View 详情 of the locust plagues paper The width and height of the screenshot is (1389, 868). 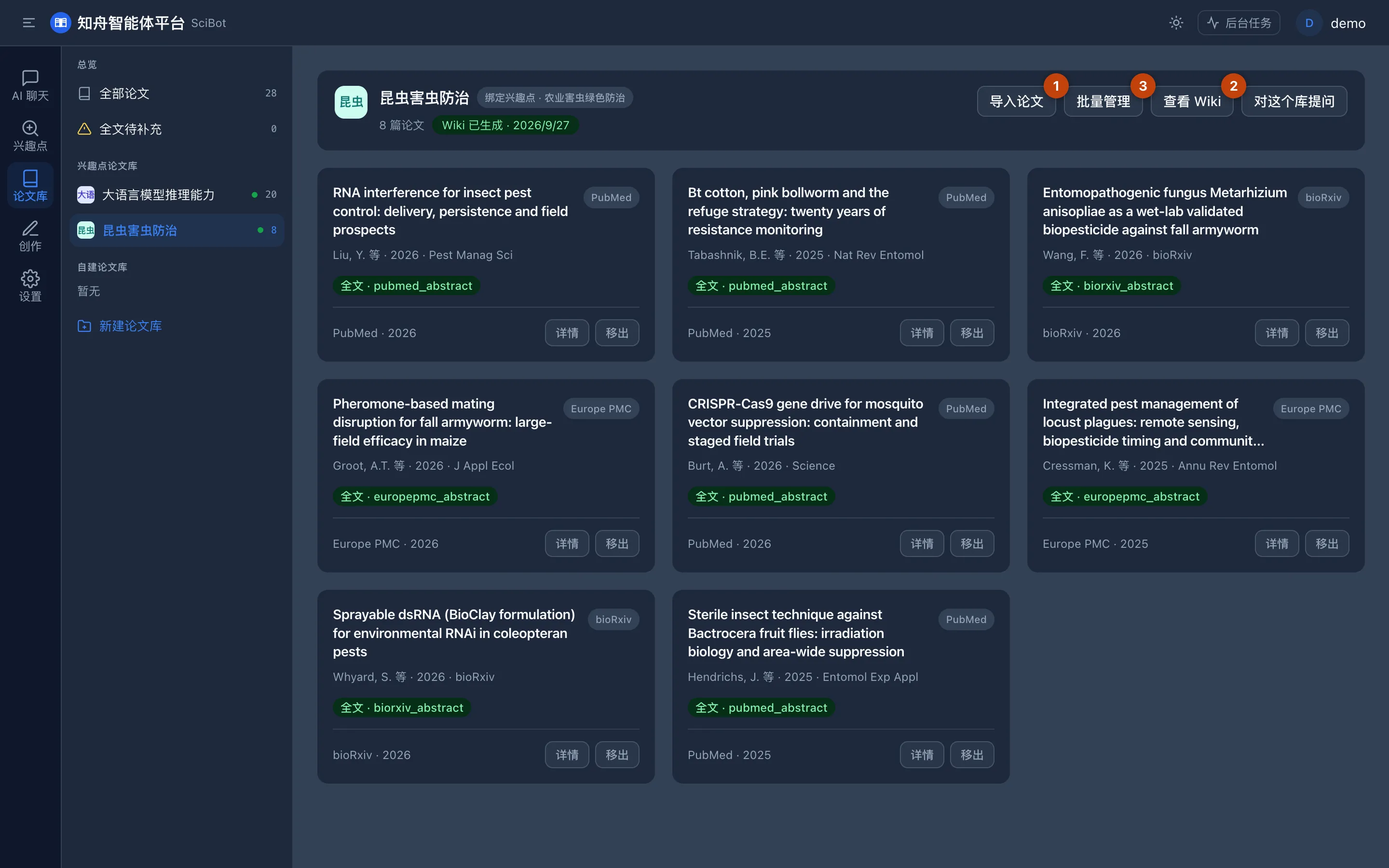(x=1277, y=543)
